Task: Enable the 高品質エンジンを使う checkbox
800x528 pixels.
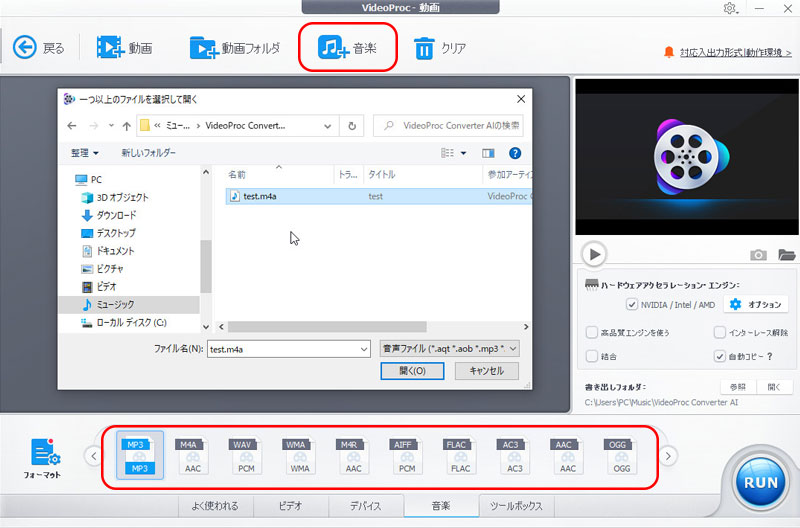Action: (x=591, y=333)
